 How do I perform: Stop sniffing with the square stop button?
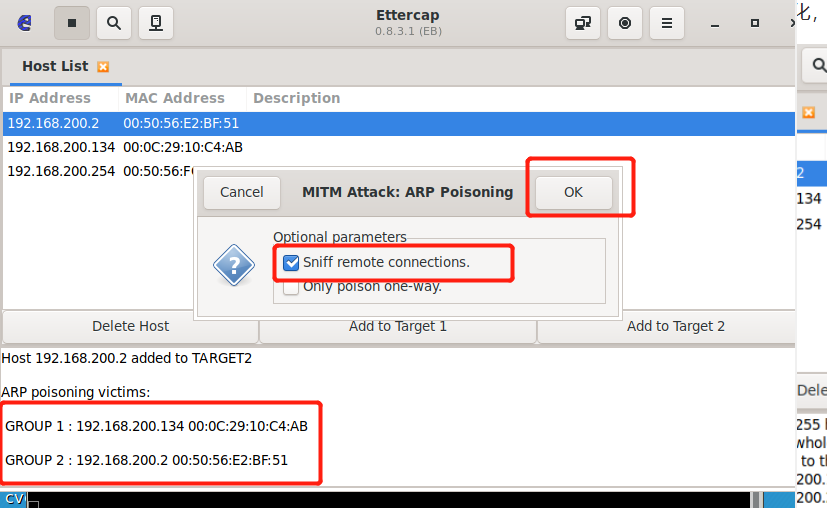pos(71,22)
